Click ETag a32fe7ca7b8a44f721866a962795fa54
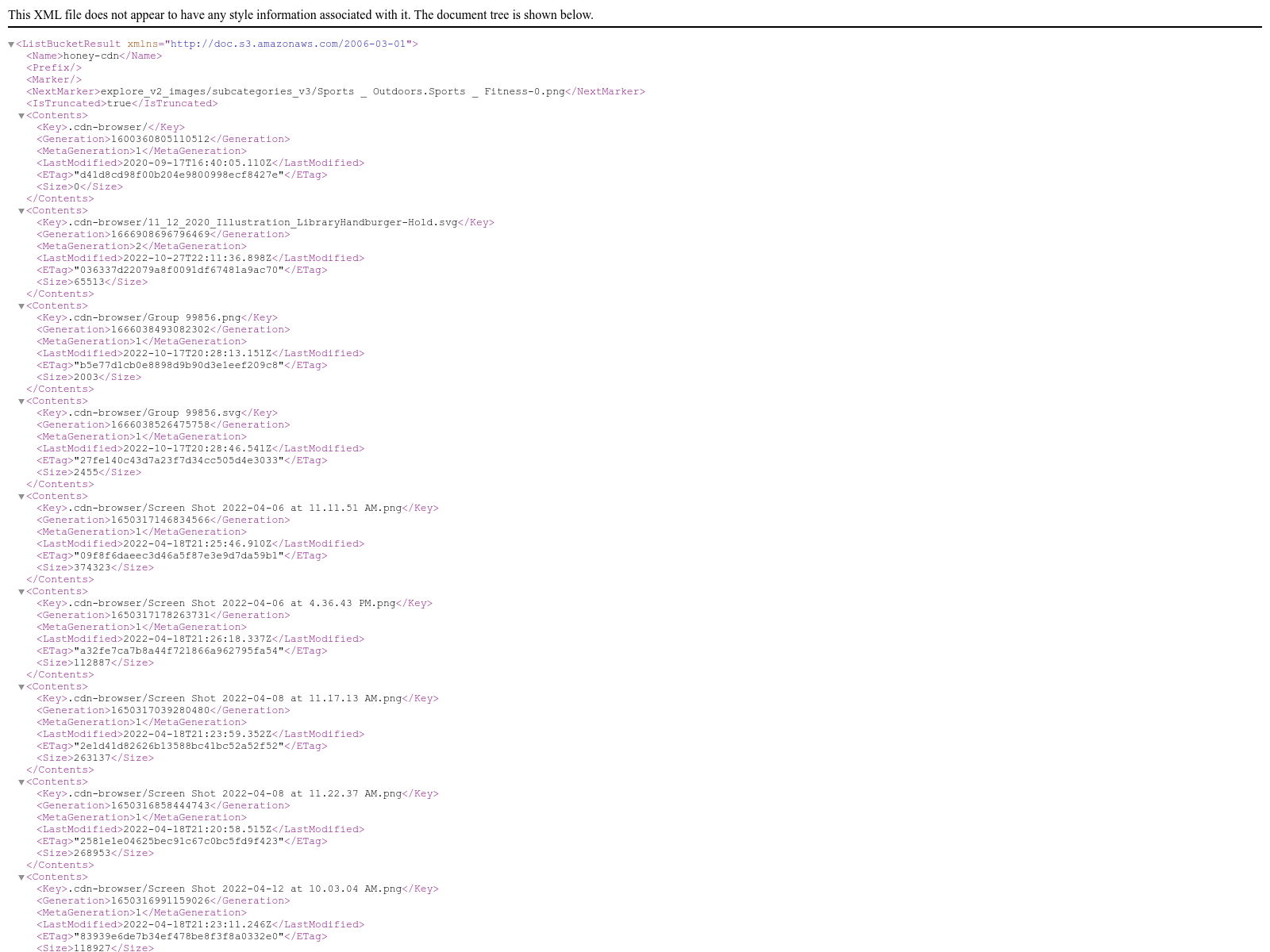1270x952 pixels. point(179,651)
